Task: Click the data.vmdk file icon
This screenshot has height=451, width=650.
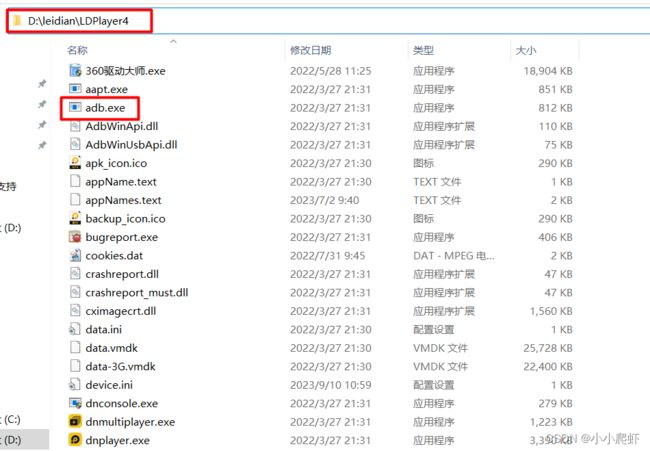Action: pyautogui.click(x=75, y=347)
